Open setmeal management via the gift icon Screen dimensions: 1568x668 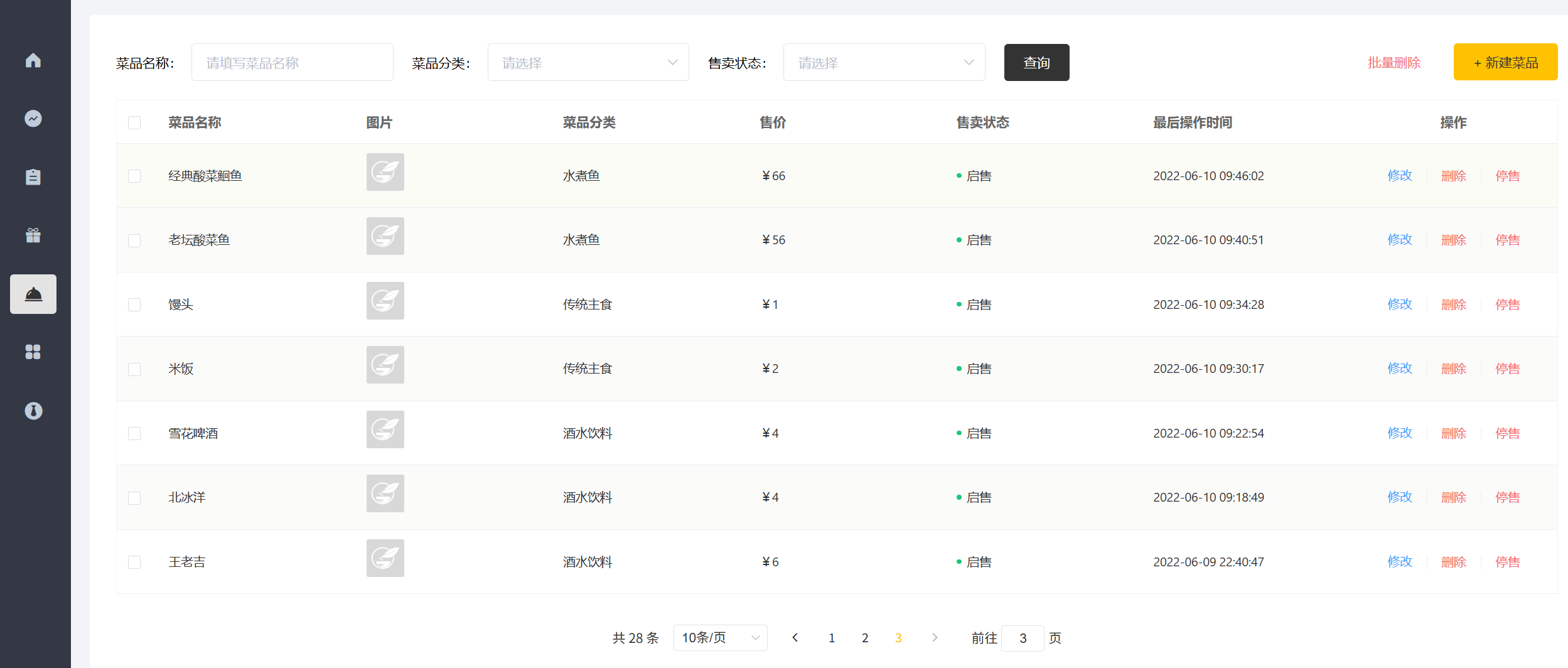pos(33,235)
